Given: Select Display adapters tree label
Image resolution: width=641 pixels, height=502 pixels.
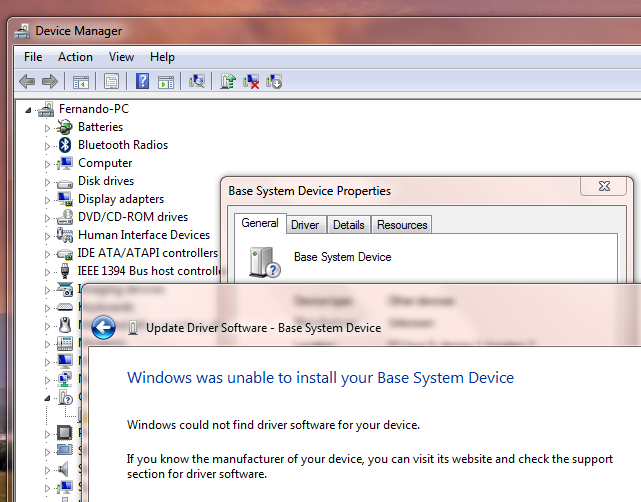Looking at the screenshot, I should (121, 199).
